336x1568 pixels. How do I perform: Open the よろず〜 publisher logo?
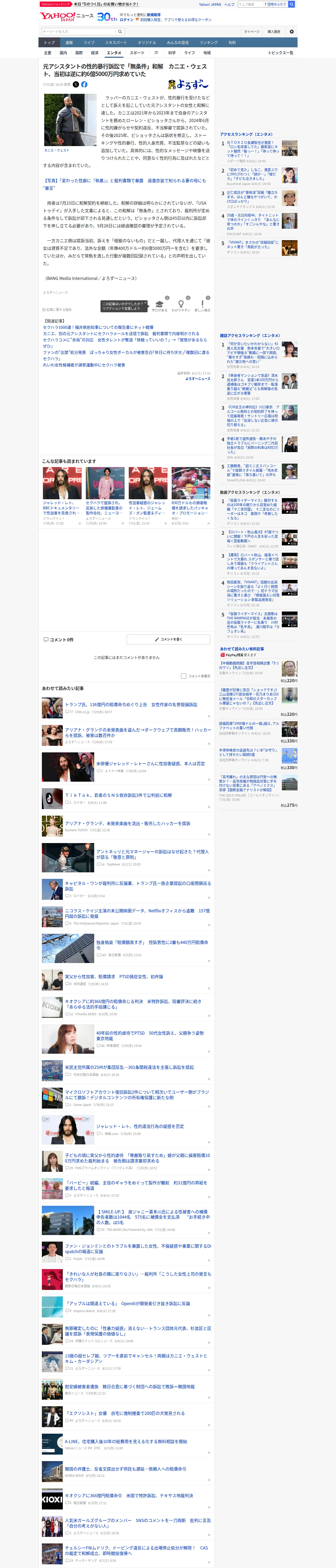(188, 85)
